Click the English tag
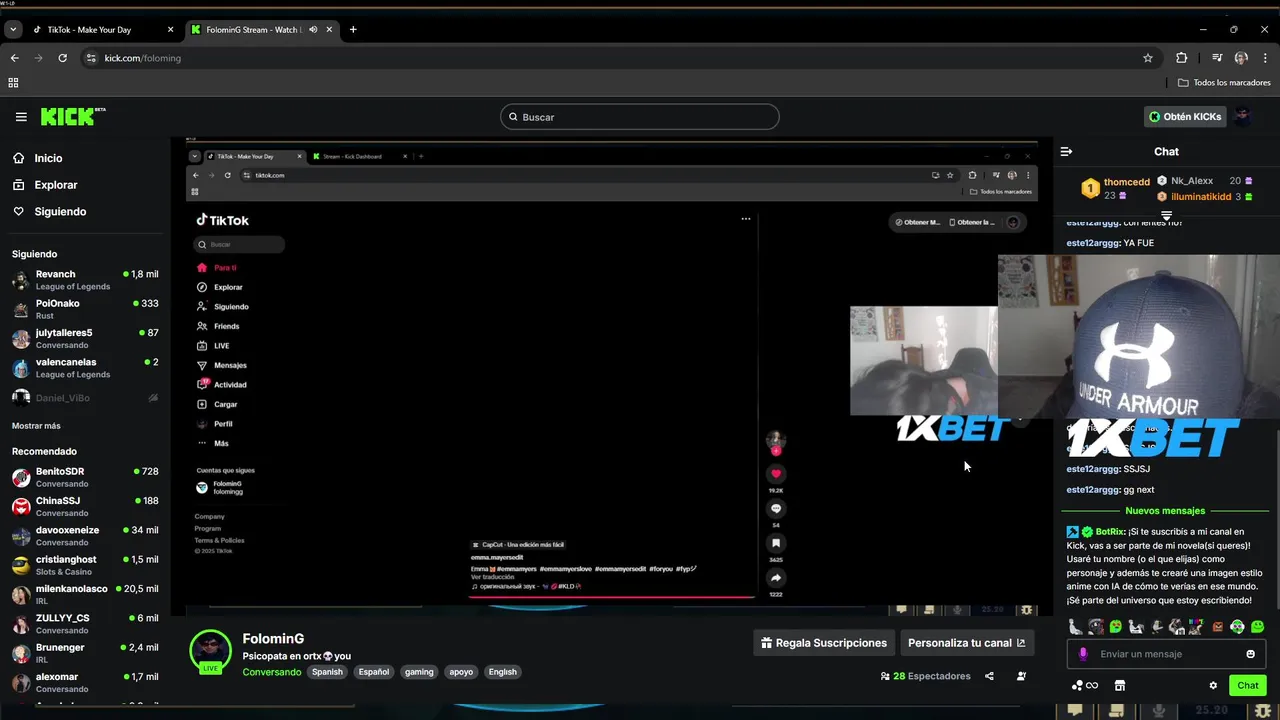Screen dimensions: 1280x720 tap(502, 672)
